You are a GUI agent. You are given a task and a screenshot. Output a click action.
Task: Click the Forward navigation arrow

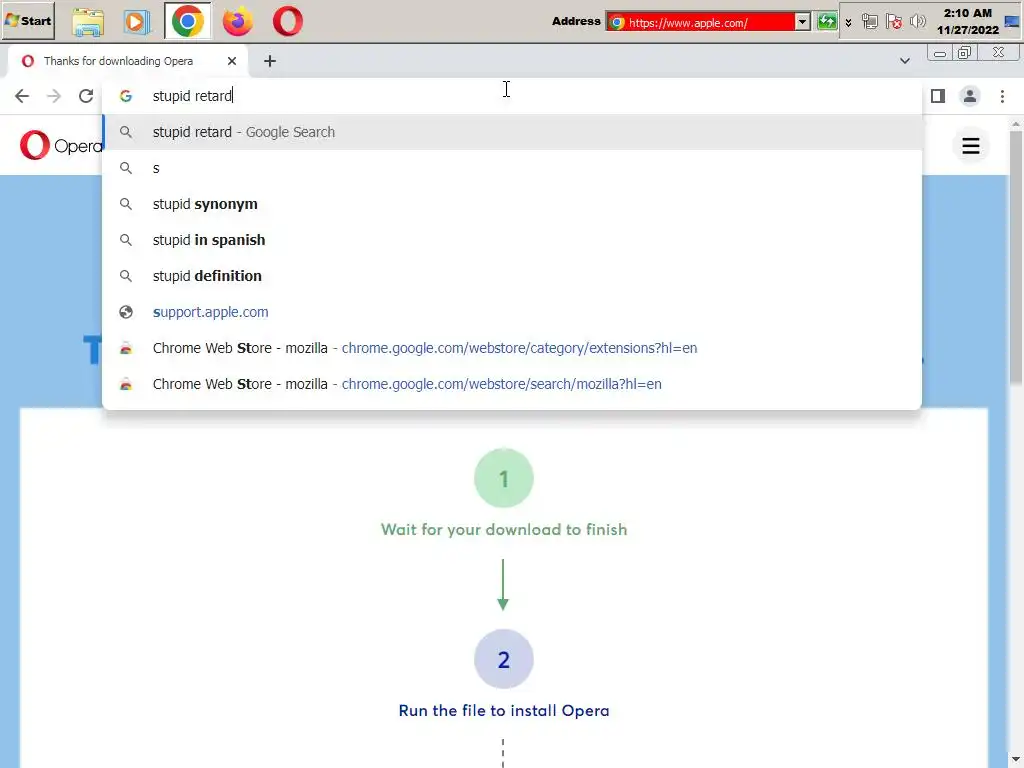pos(54,96)
